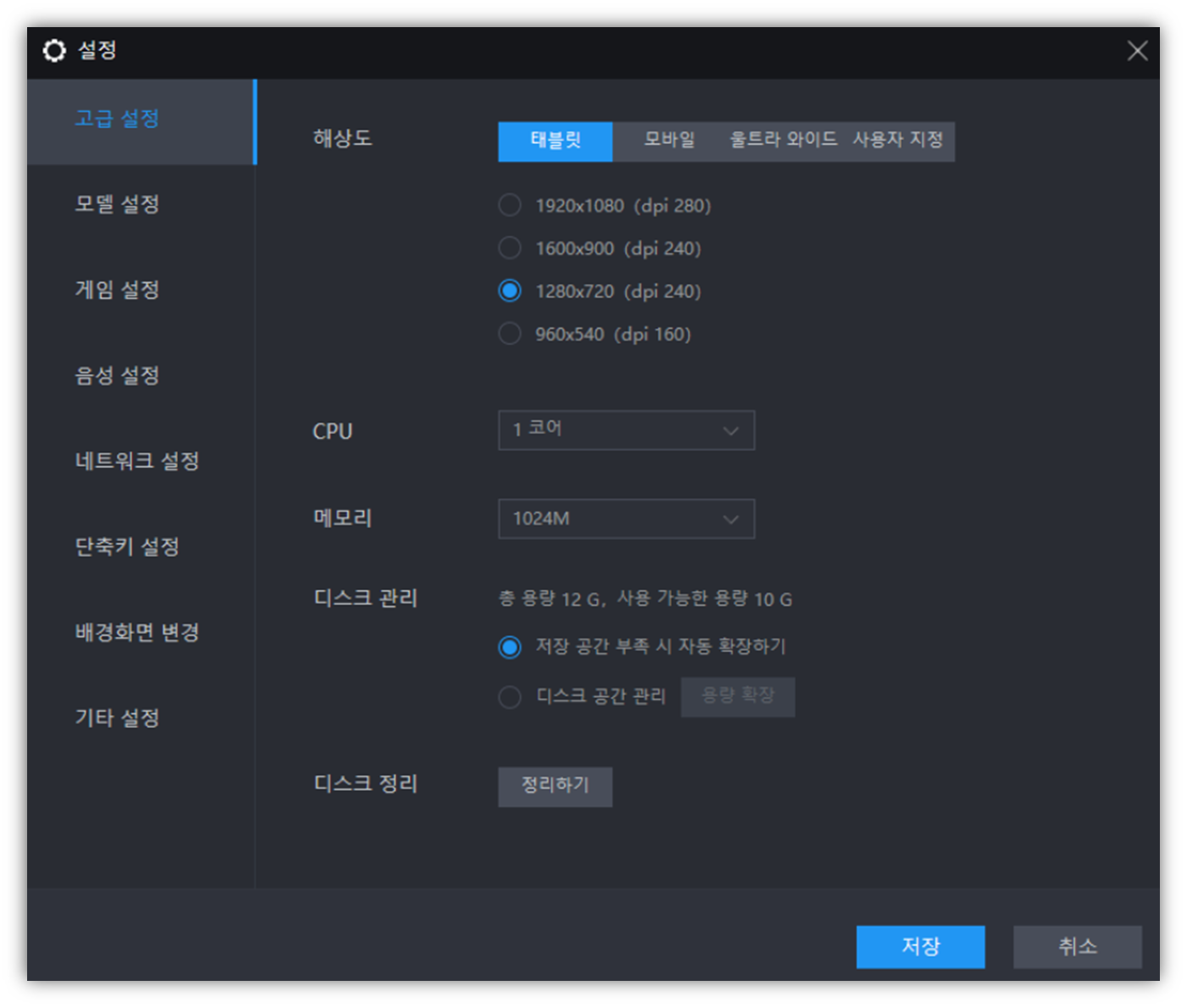Image resolution: width=1187 pixels, height=1008 pixels.
Task: Click the settings gear icon in title bar
Action: [x=54, y=50]
